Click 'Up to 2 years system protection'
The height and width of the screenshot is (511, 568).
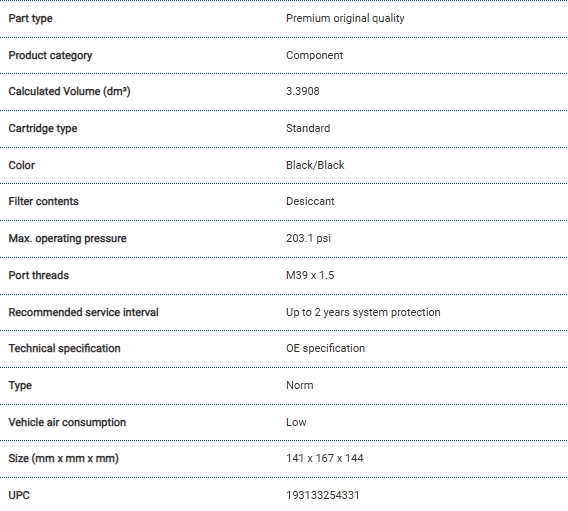coord(363,312)
